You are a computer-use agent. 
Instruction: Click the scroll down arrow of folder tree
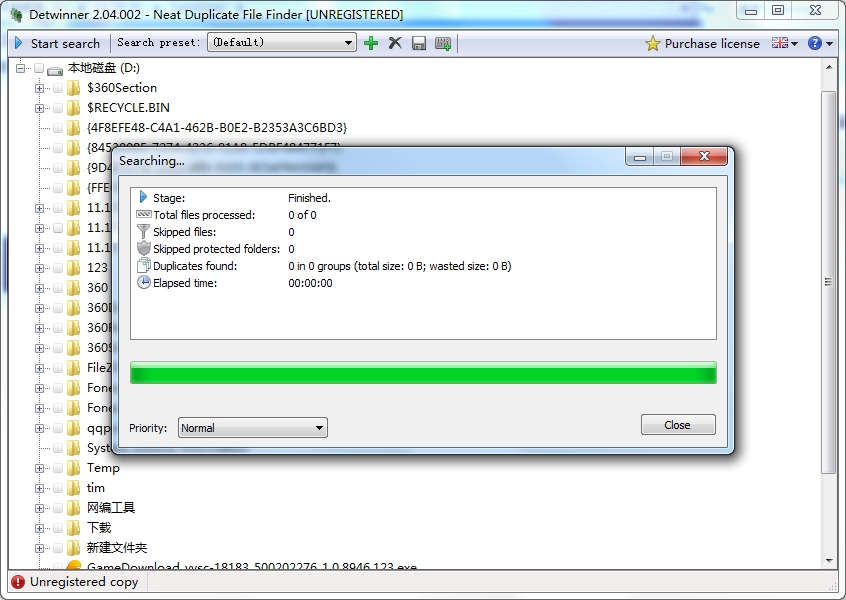coord(829,561)
